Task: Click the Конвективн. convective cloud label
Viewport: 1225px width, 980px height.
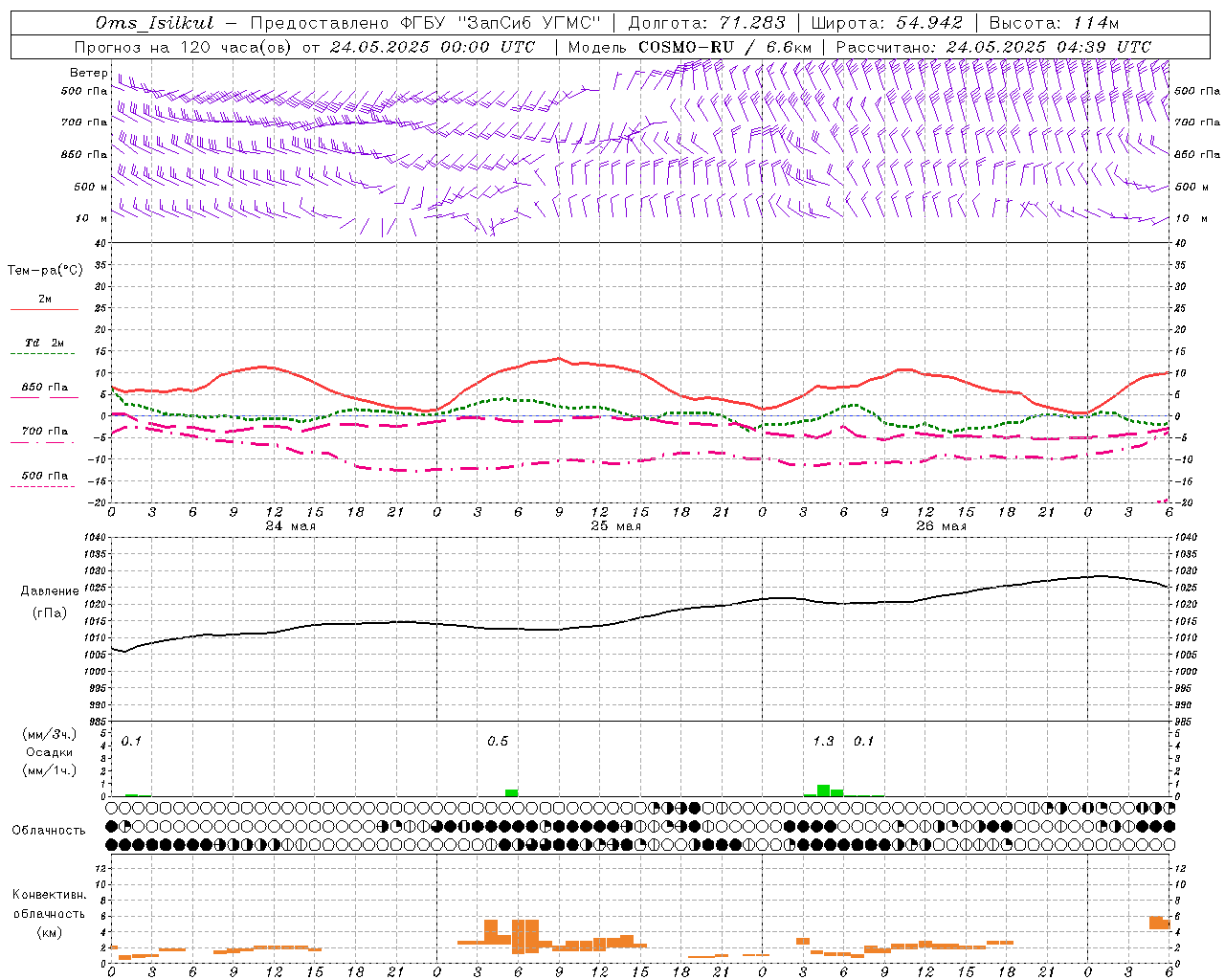Action: tap(49, 895)
